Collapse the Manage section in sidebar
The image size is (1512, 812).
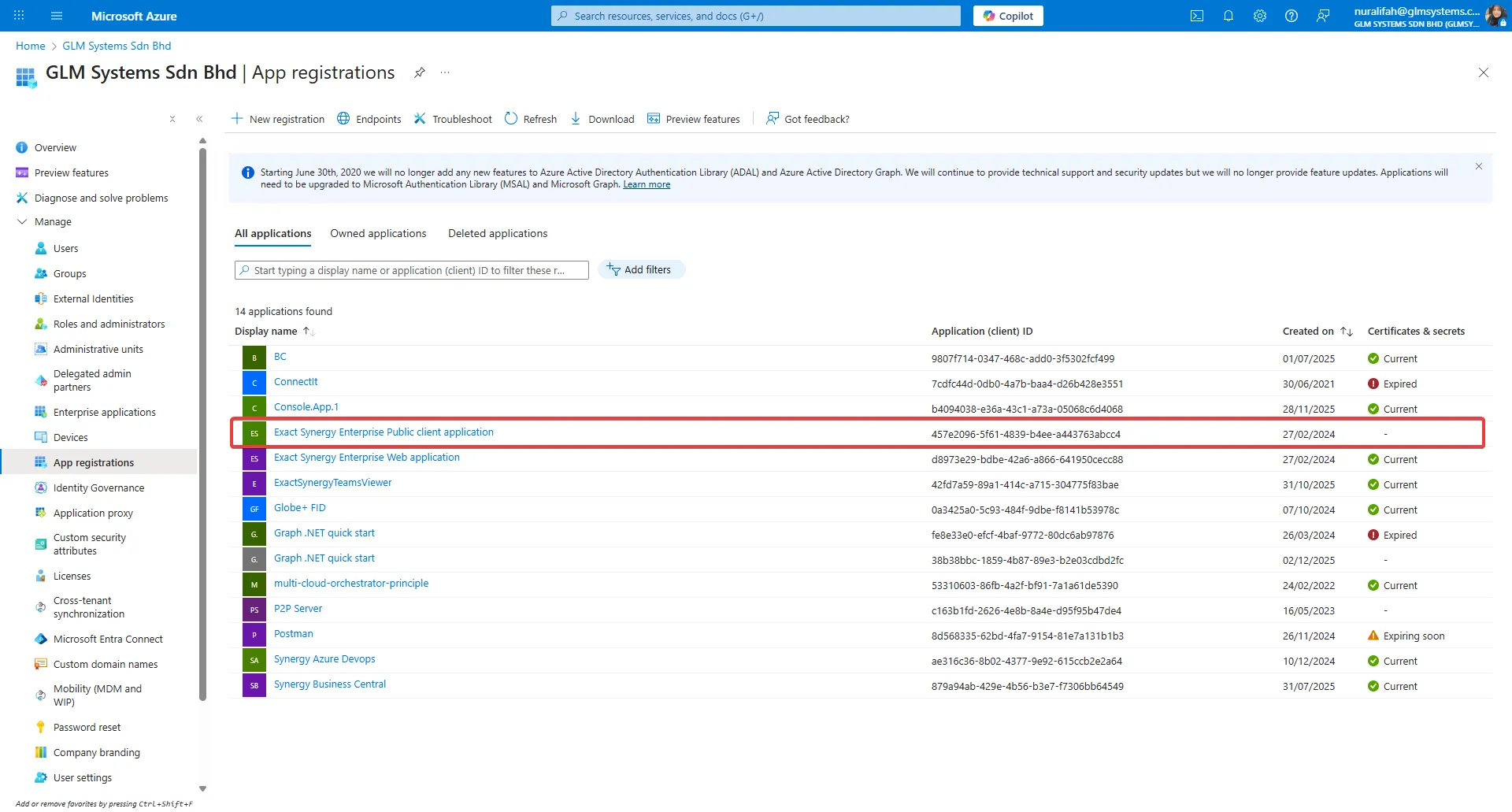coord(22,222)
